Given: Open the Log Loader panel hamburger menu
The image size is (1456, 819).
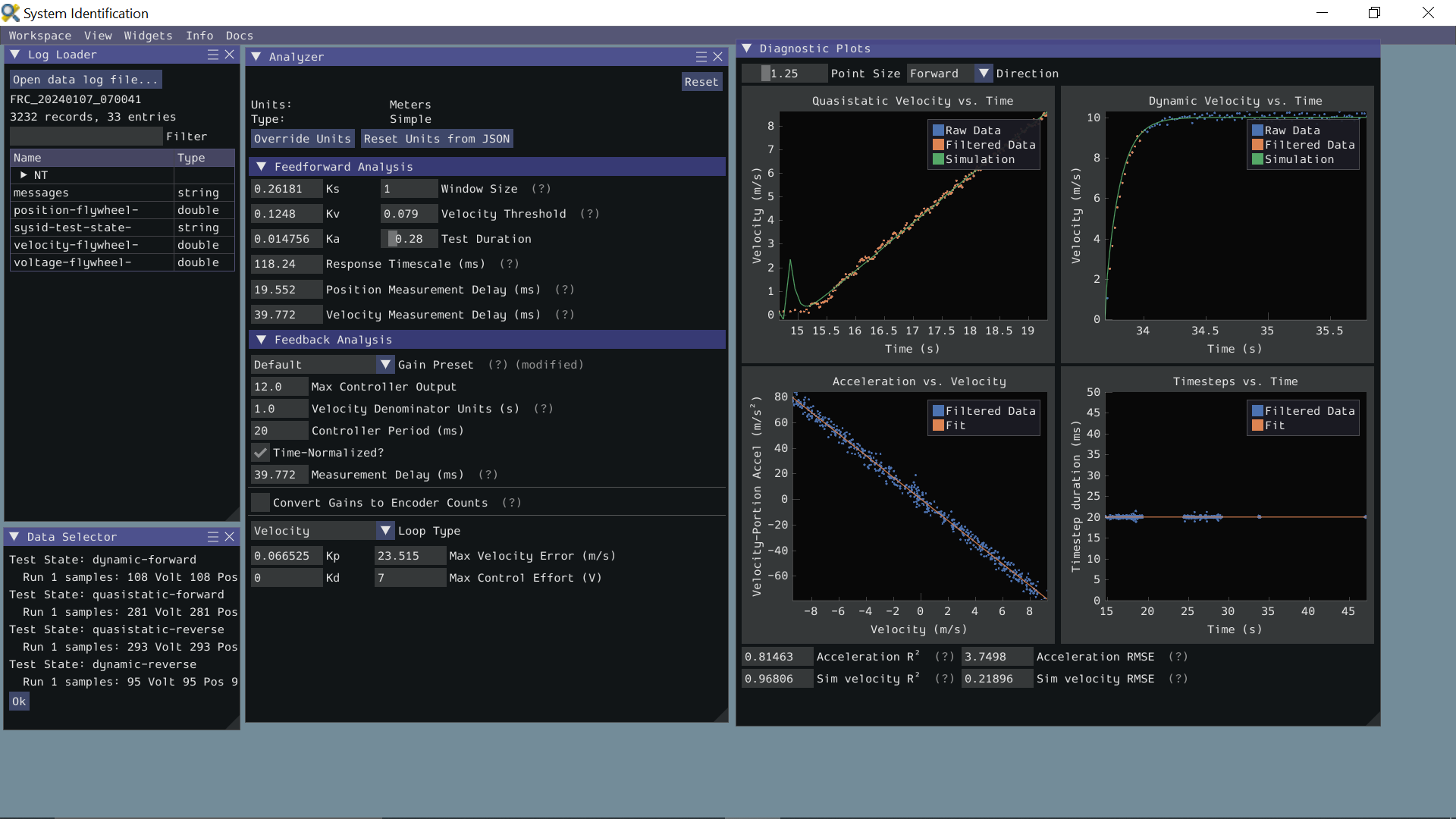Looking at the screenshot, I should tap(213, 55).
